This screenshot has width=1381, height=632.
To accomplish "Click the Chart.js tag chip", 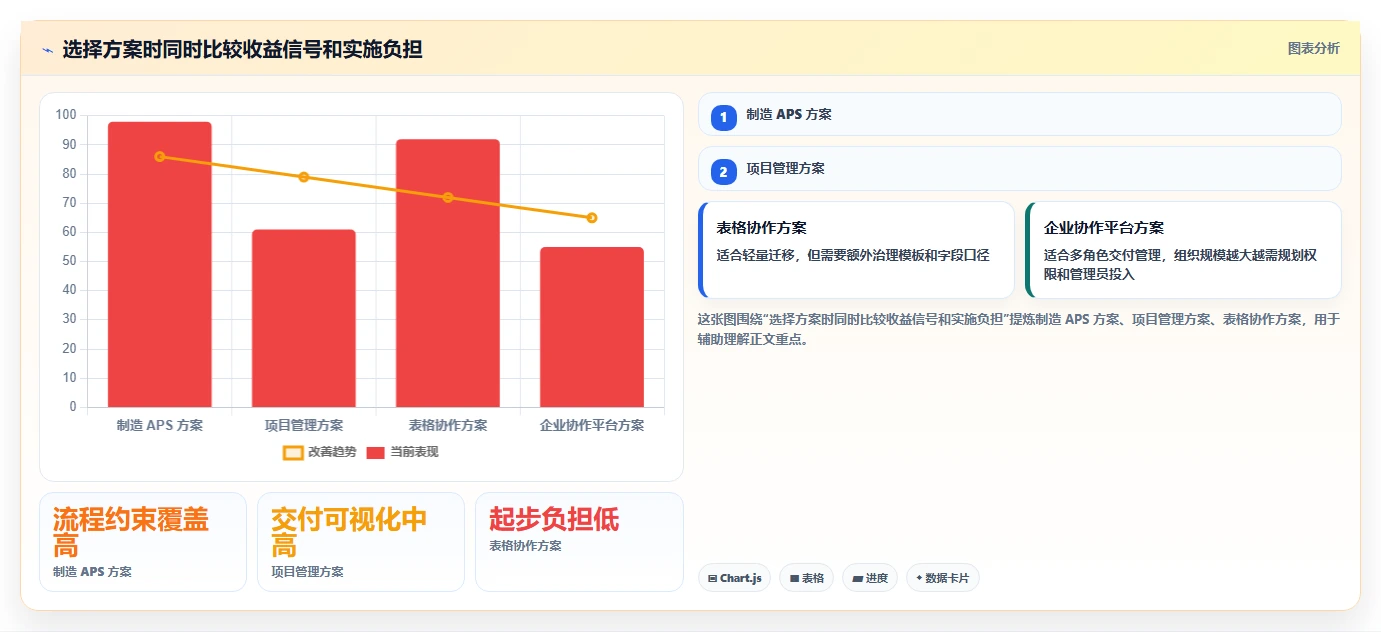I will [x=734, y=578].
